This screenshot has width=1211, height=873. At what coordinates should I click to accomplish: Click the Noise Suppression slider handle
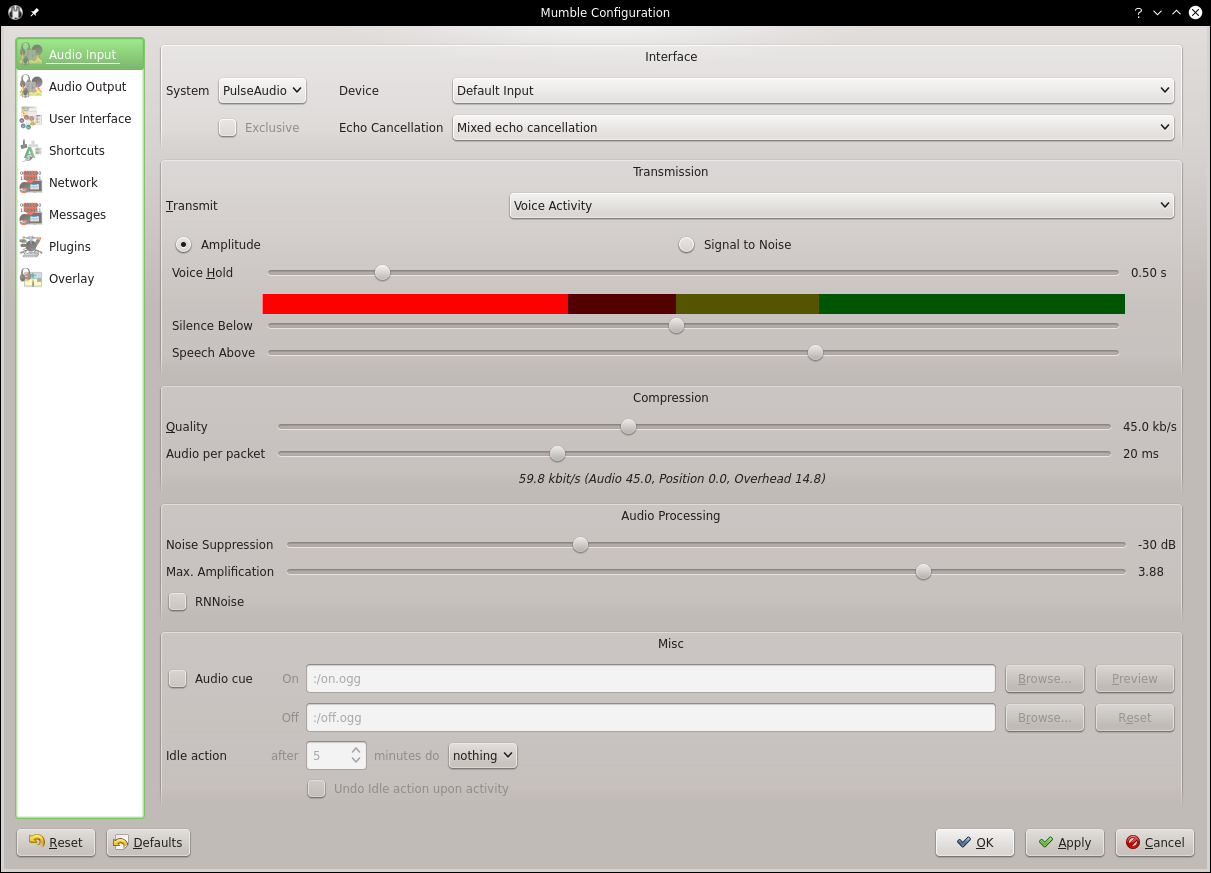[x=581, y=545]
